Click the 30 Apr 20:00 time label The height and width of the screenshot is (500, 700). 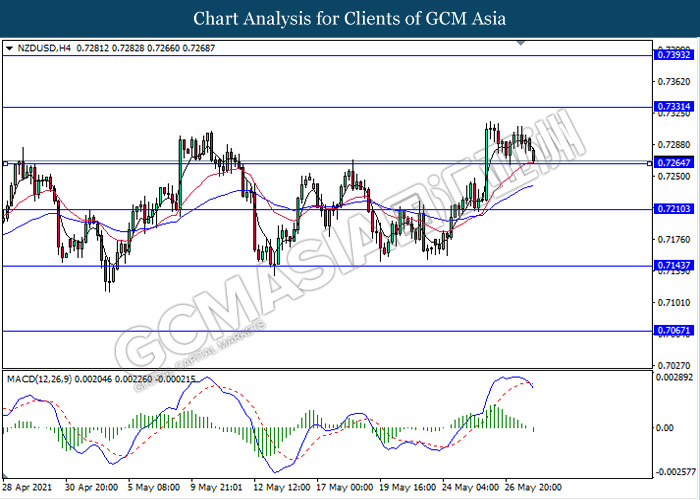(92, 487)
